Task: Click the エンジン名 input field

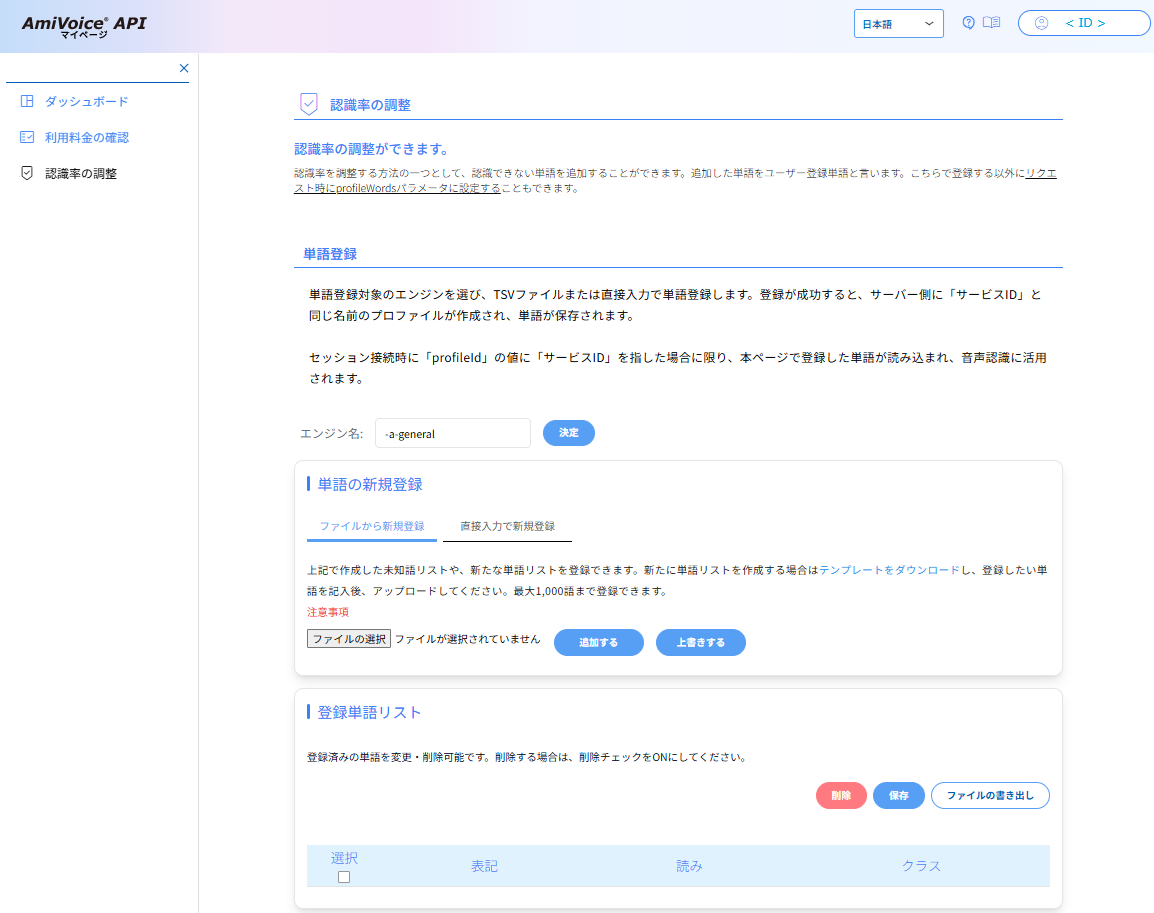Action: click(452, 434)
